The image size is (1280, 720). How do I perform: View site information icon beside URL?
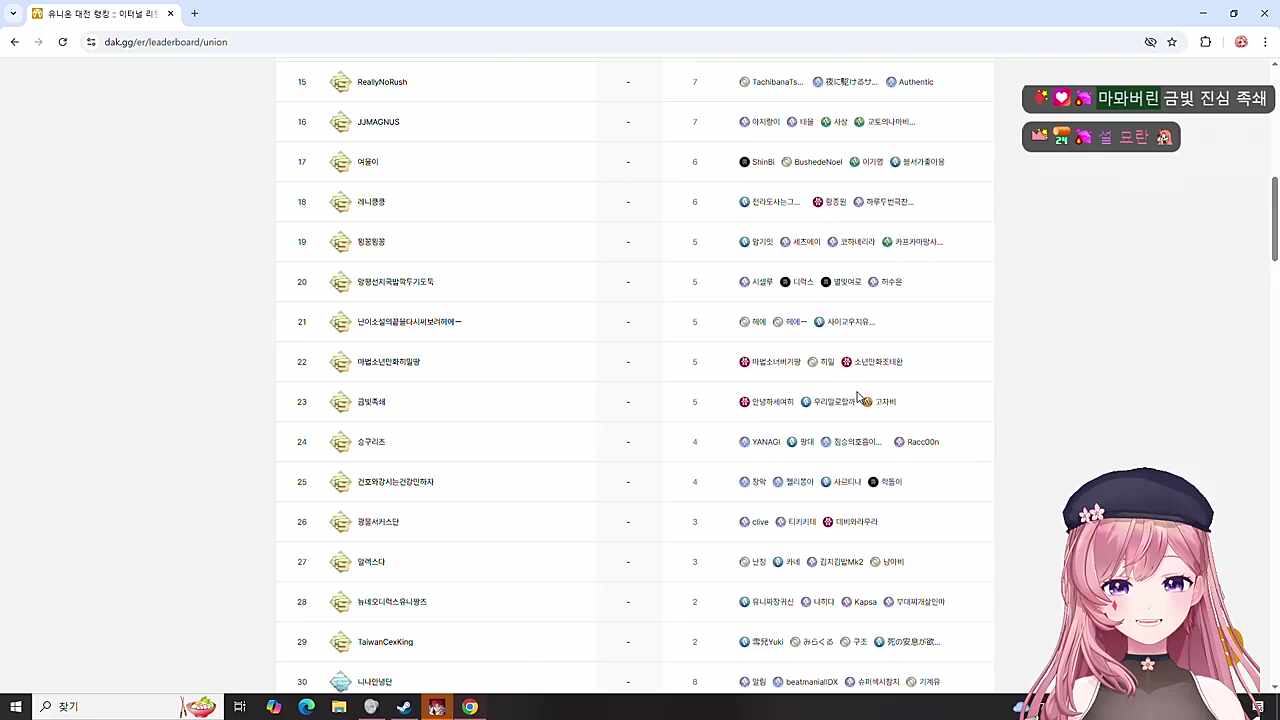point(91,42)
